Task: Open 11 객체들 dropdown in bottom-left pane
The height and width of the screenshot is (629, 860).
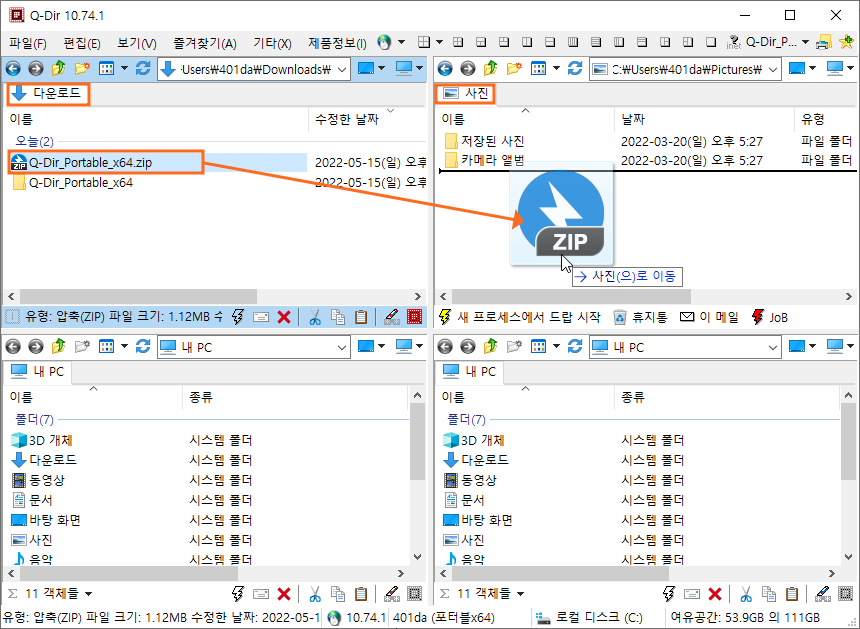Action: click(x=88, y=594)
